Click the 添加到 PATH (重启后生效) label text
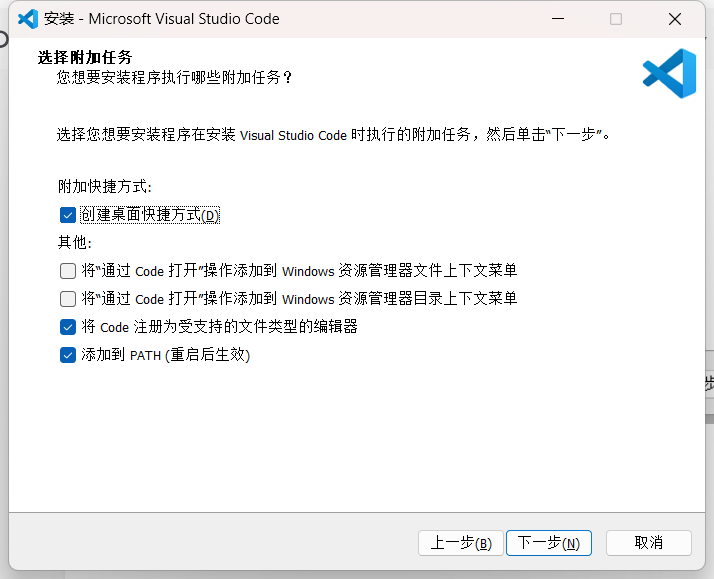Screen dimensions: 714x579 coord(166,355)
